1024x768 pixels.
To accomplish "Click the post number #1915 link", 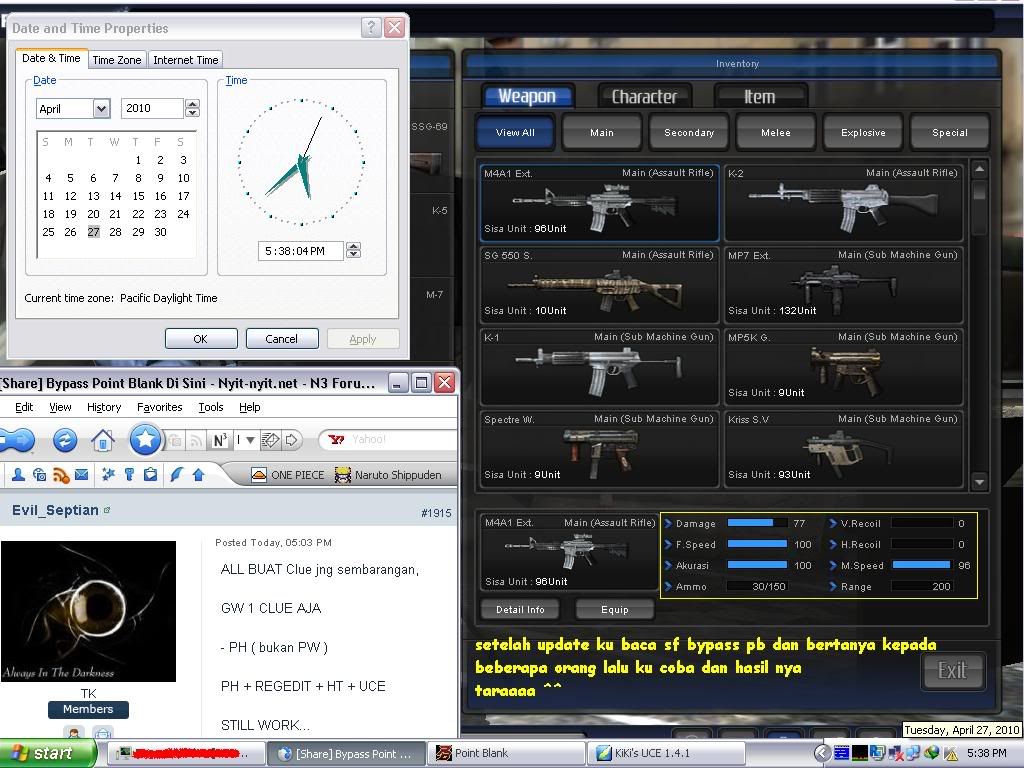I will click(436, 513).
